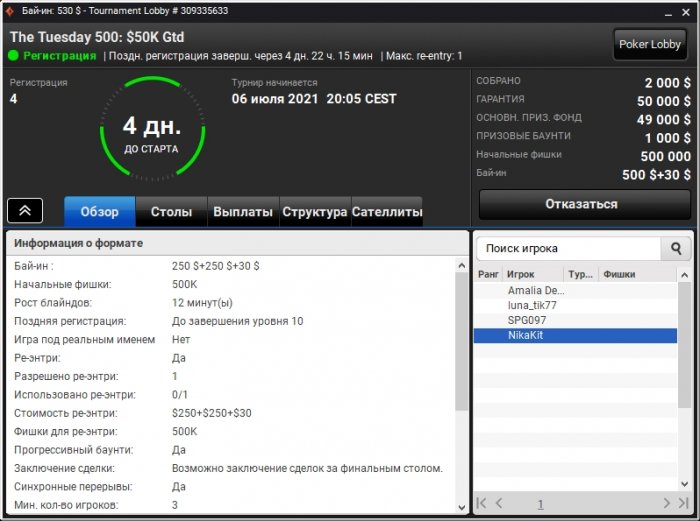Click the tournament title The Tuesday 500
The width and height of the screenshot is (700, 521).
(97, 37)
